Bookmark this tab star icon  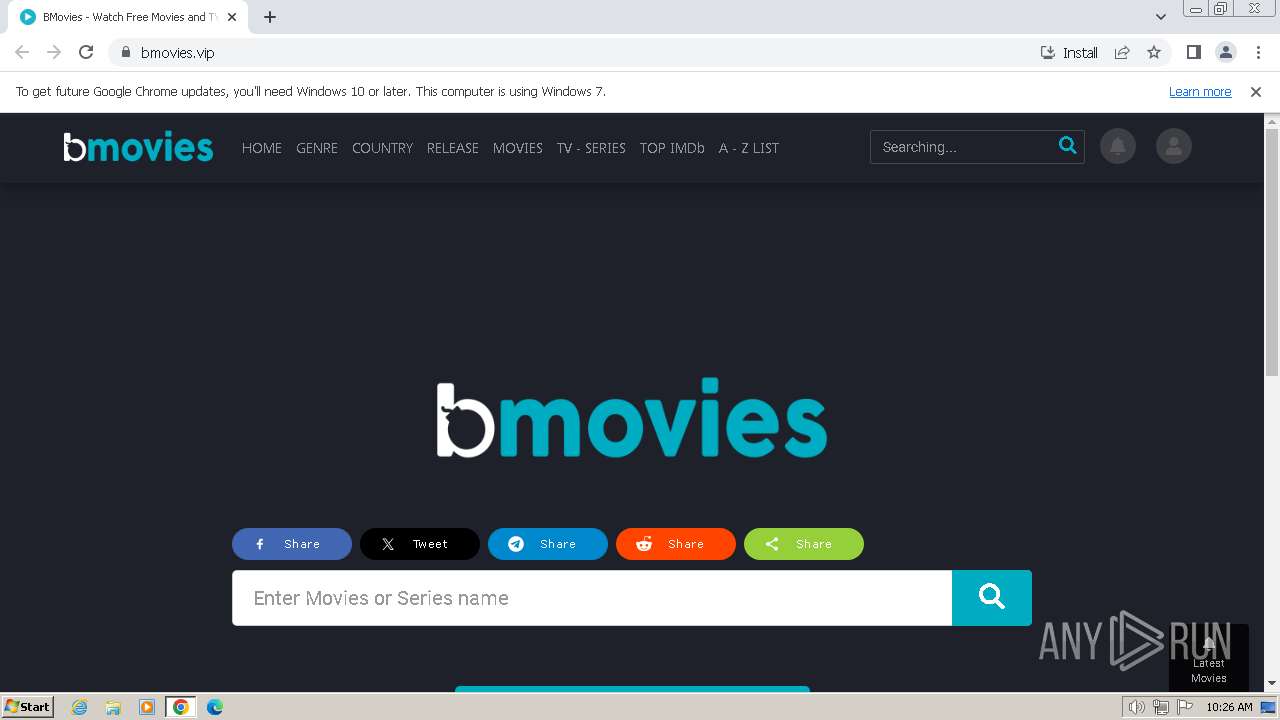1154,52
